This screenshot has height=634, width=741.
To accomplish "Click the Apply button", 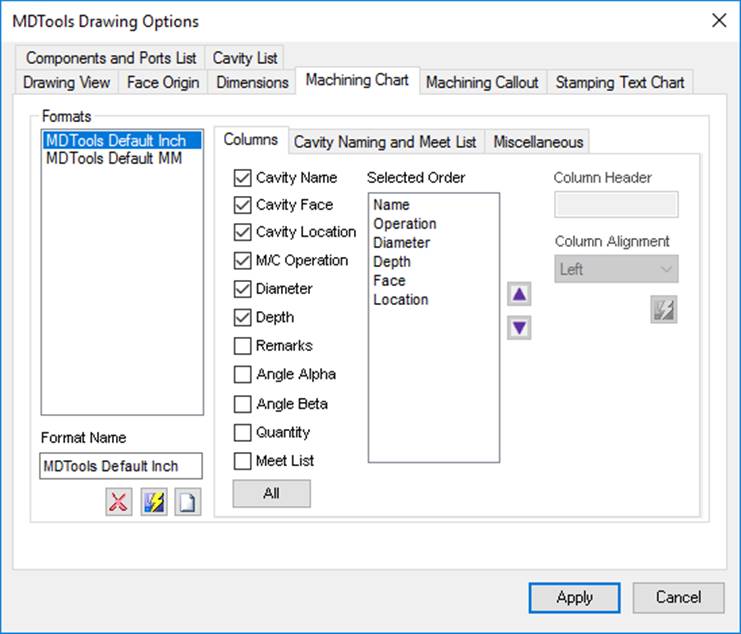I will [575, 598].
